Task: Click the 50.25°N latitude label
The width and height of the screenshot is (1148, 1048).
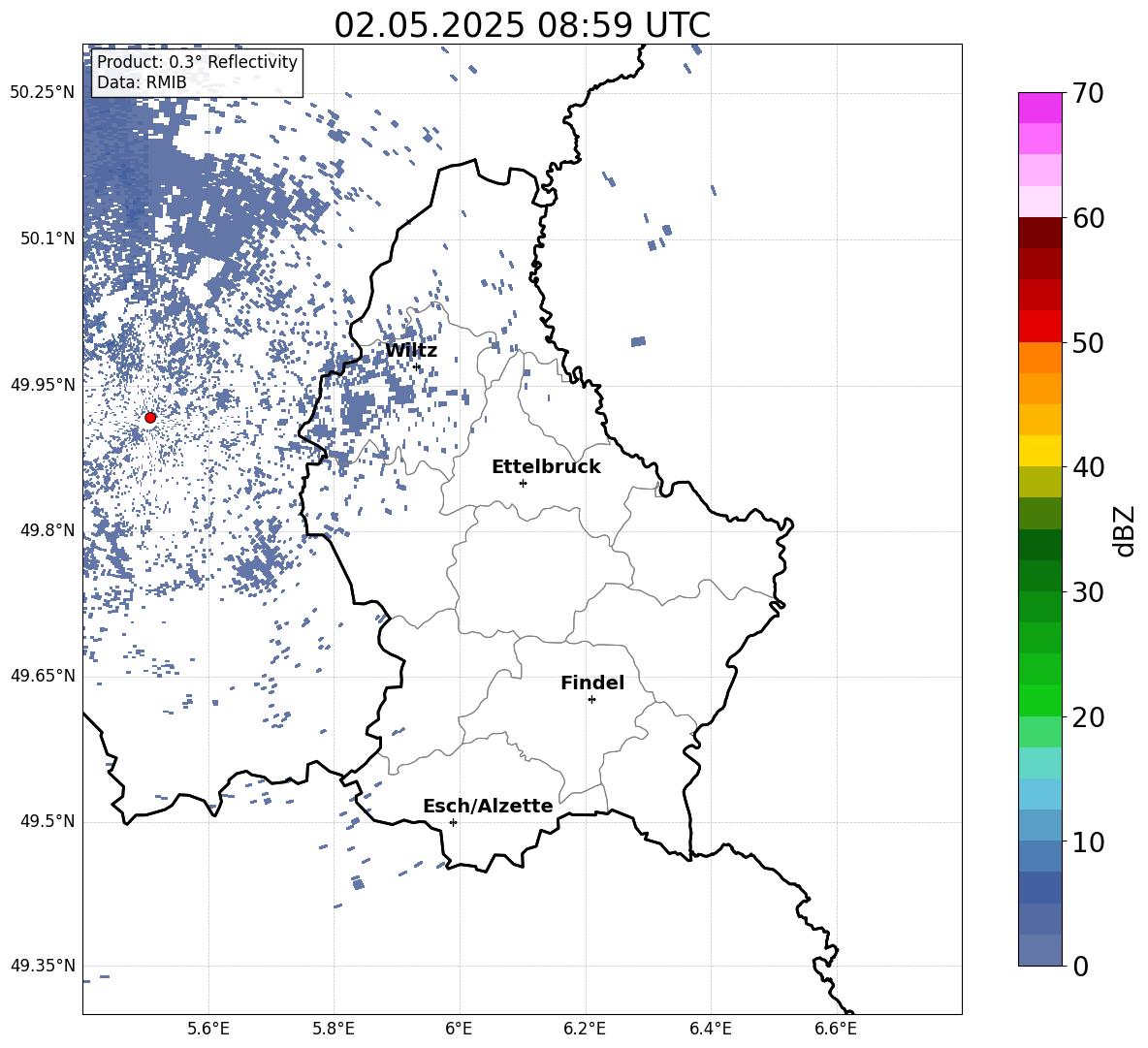Action: pos(43,93)
